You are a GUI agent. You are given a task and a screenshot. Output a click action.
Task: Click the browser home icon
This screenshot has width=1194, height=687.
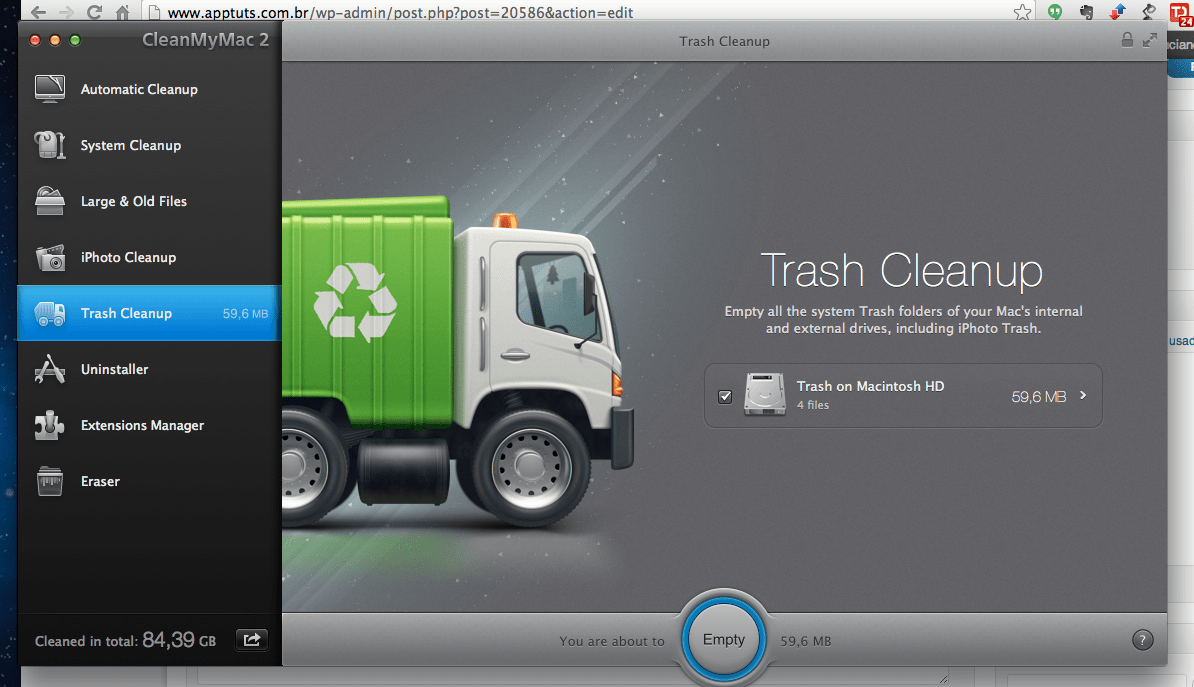coord(122,12)
